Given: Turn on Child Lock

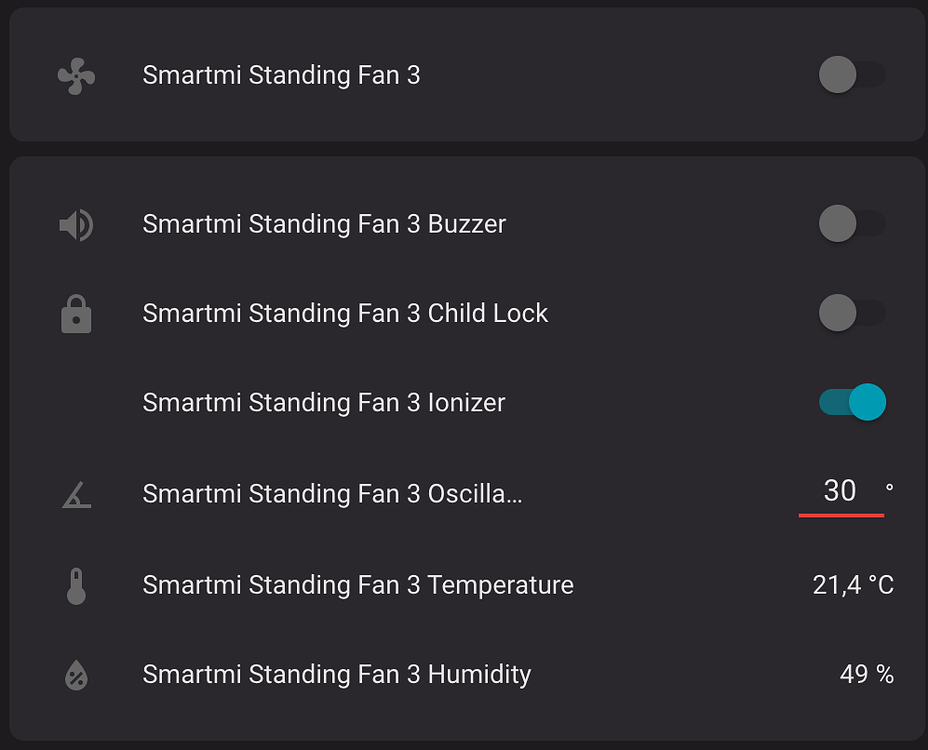Looking at the screenshot, I should tap(852, 313).
